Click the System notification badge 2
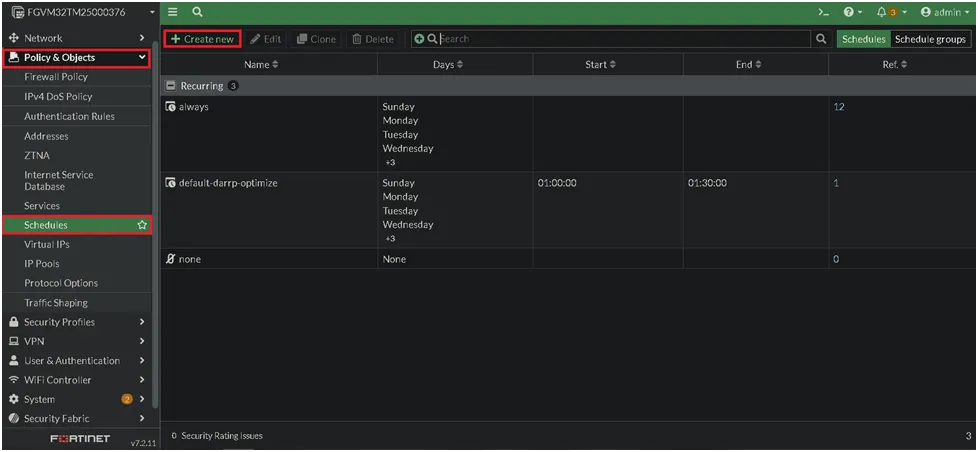This screenshot has height=452, width=978. coord(127,399)
